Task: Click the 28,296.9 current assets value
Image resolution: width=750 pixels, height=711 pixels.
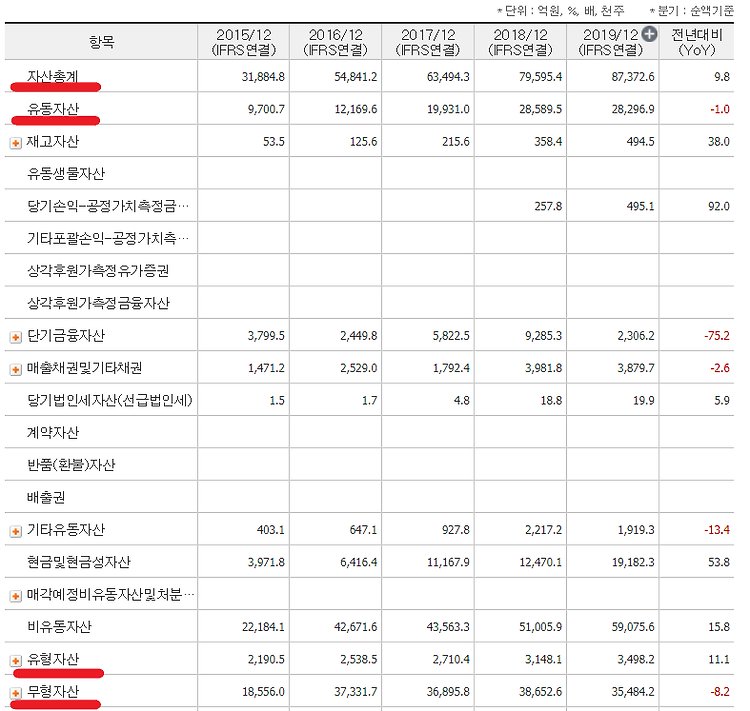Action: coord(633,110)
